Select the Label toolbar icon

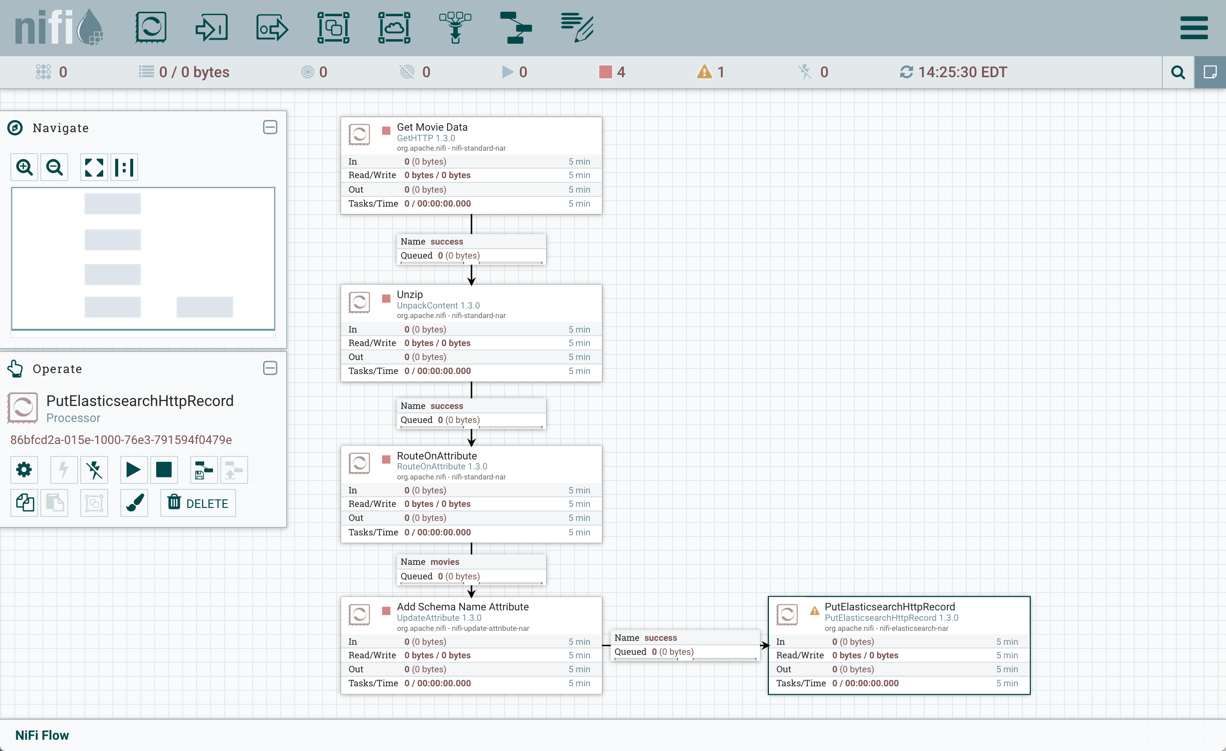pos(576,27)
